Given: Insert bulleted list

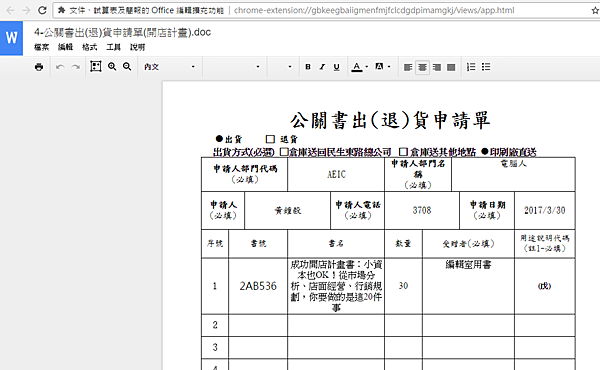Looking at the screenshot, I should pyautogui.click(x=486, y=67).
